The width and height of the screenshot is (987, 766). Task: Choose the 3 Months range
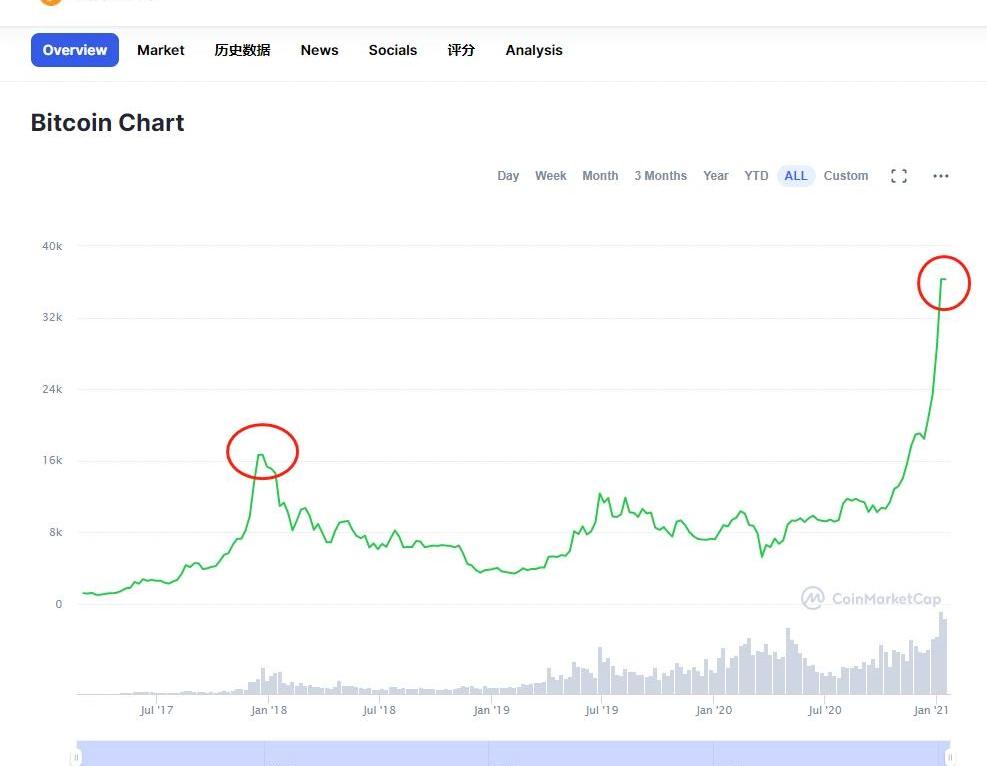660,176
